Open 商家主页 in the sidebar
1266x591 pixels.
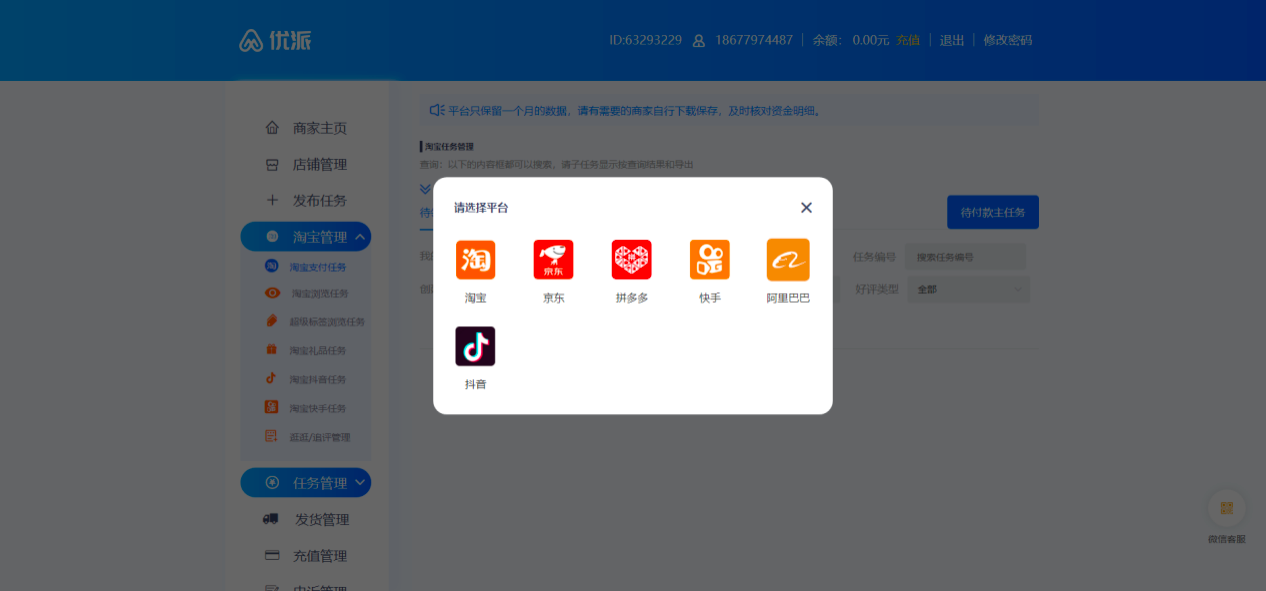319,128
